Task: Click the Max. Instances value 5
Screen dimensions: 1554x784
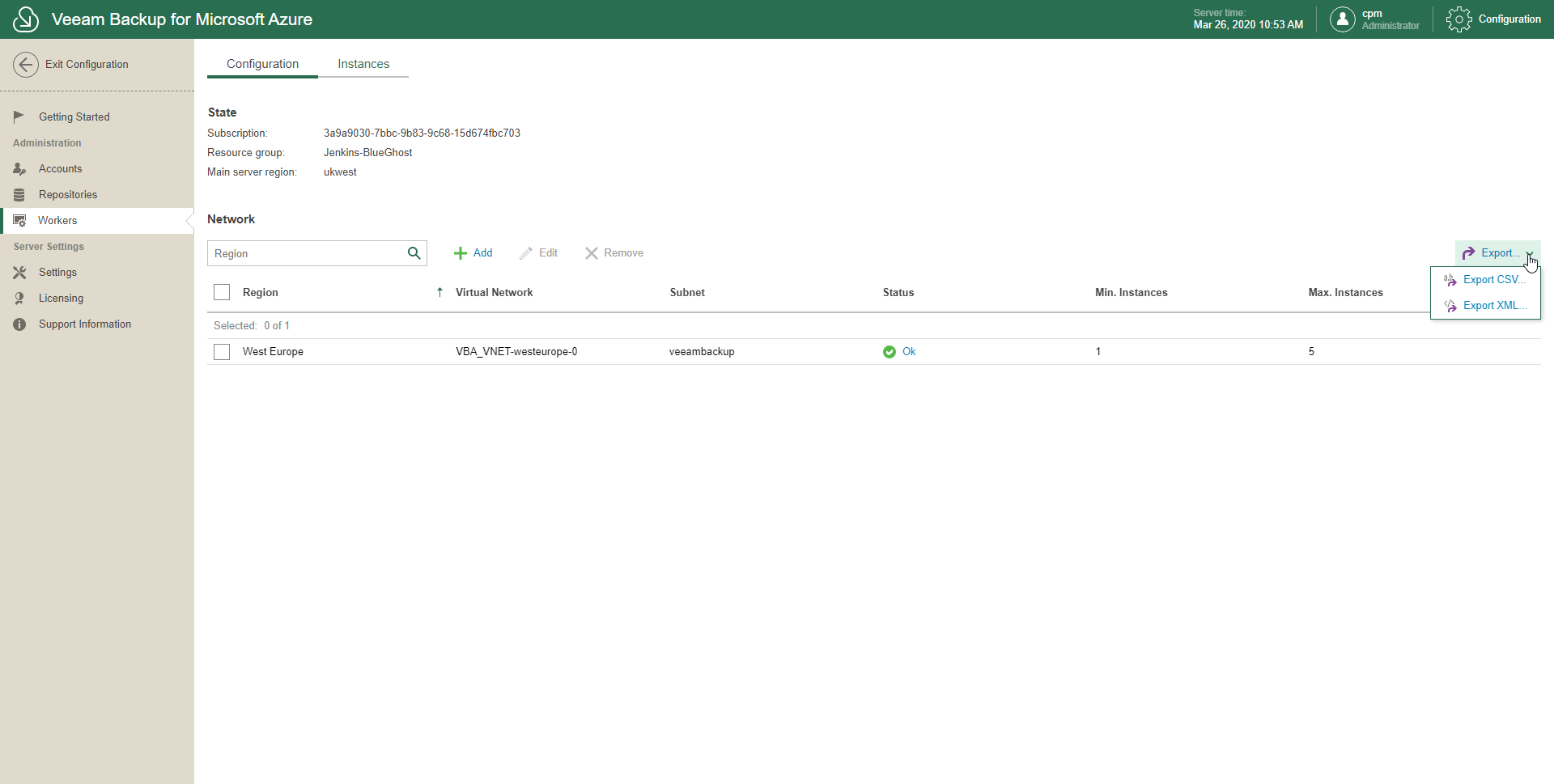Action: [1311, 352]
